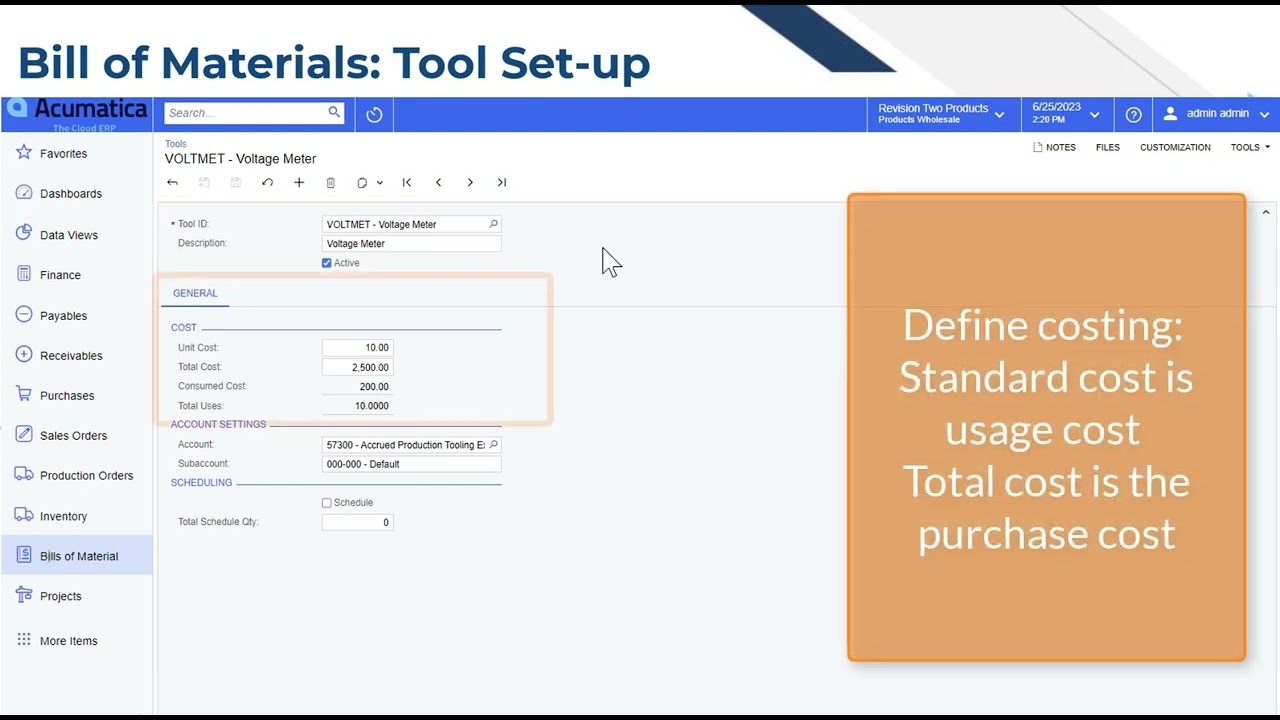Click the delete trash icon
The width and height of the screenshot is (1280, 720).
coord(330,183)
